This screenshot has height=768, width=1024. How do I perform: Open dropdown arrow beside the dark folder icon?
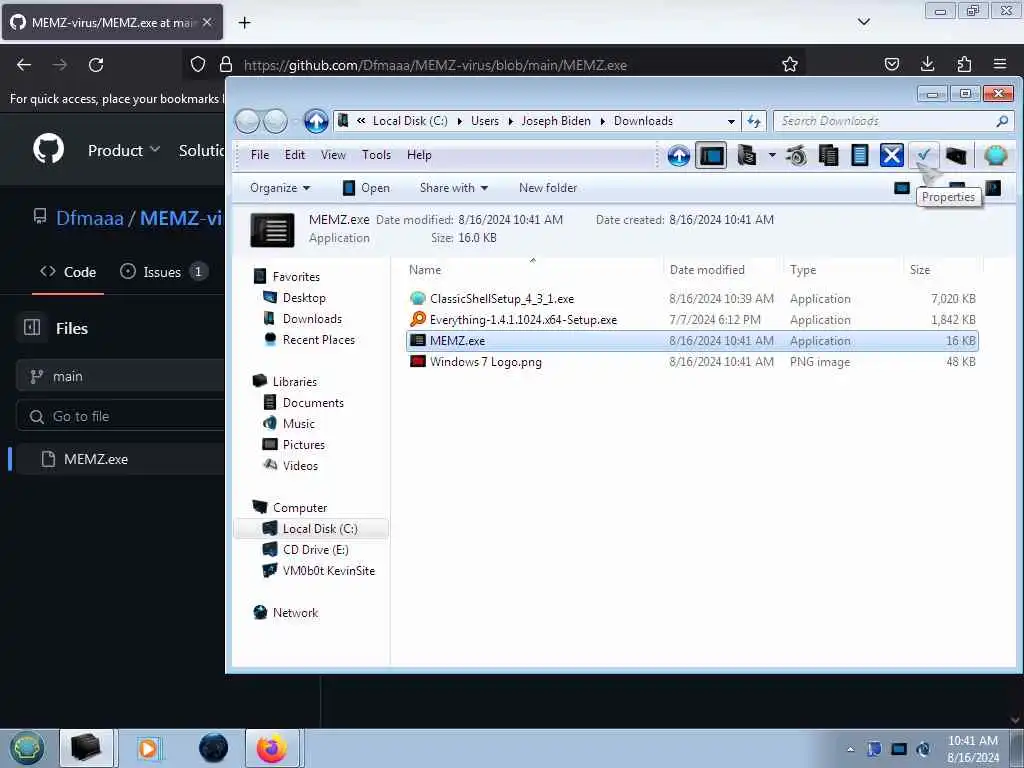(x=772, y=155)
